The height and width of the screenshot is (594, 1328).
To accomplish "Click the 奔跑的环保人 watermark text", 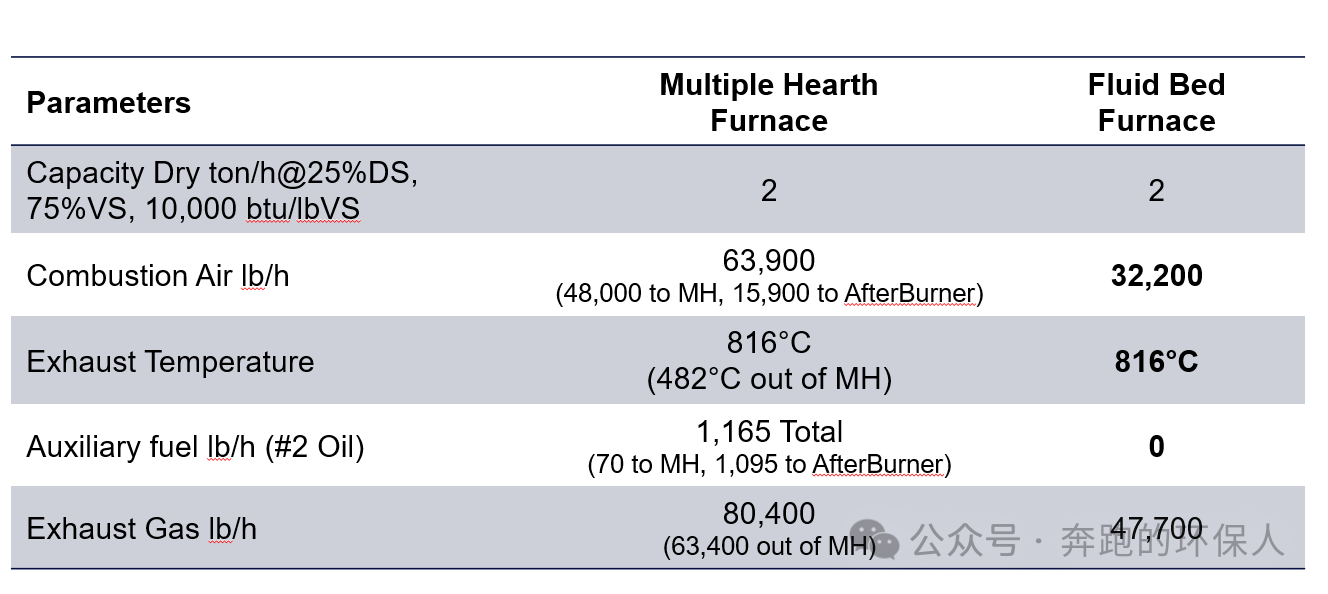I will [1172, 541].
